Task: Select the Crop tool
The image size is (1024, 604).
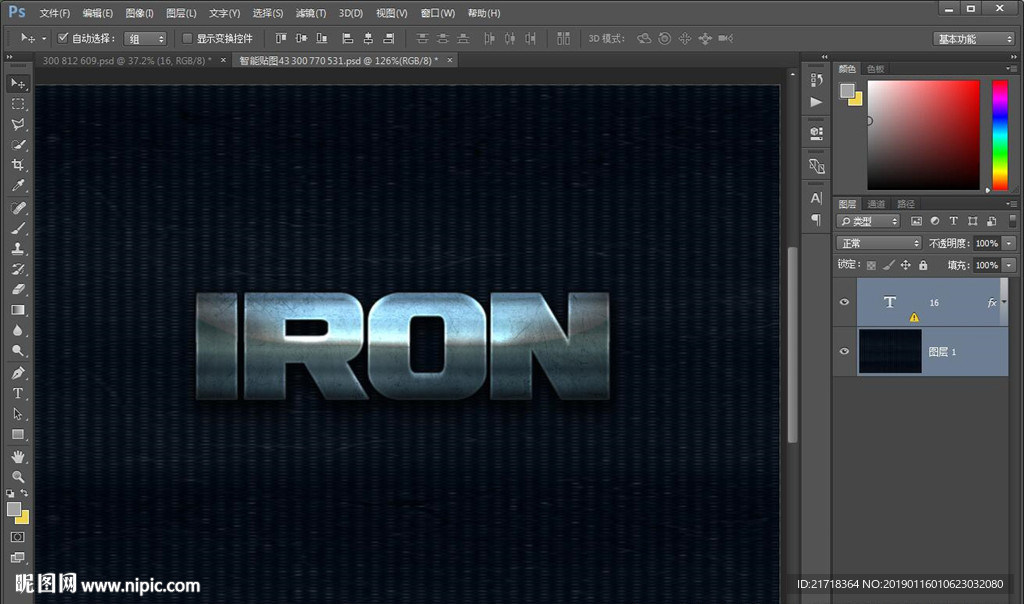Action: [x=18, y=165]
